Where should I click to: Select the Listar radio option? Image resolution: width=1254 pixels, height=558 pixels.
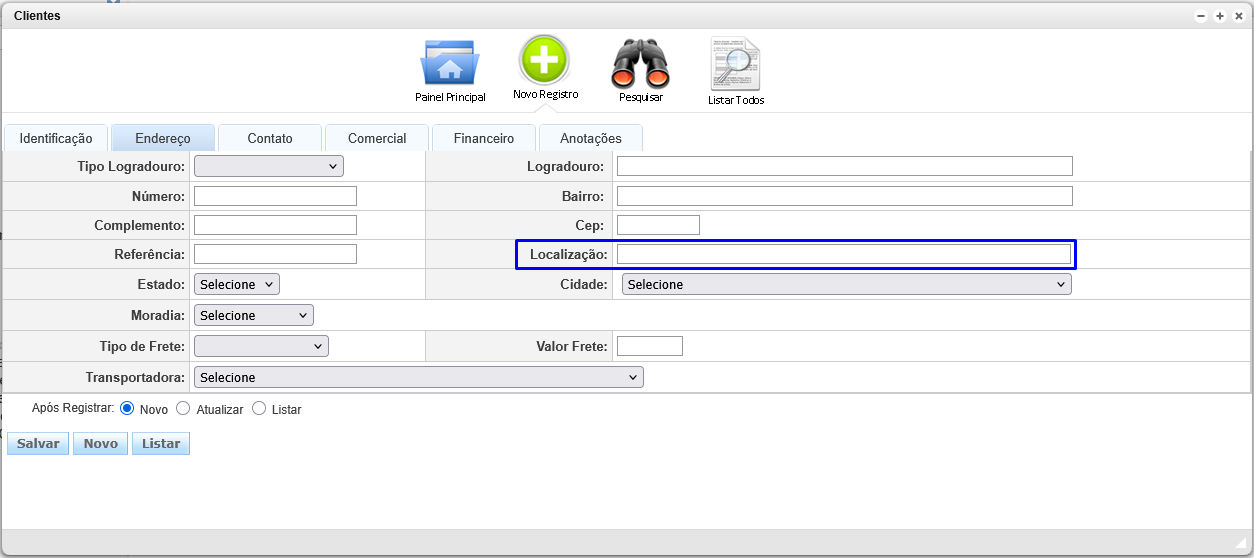point(259,408)
